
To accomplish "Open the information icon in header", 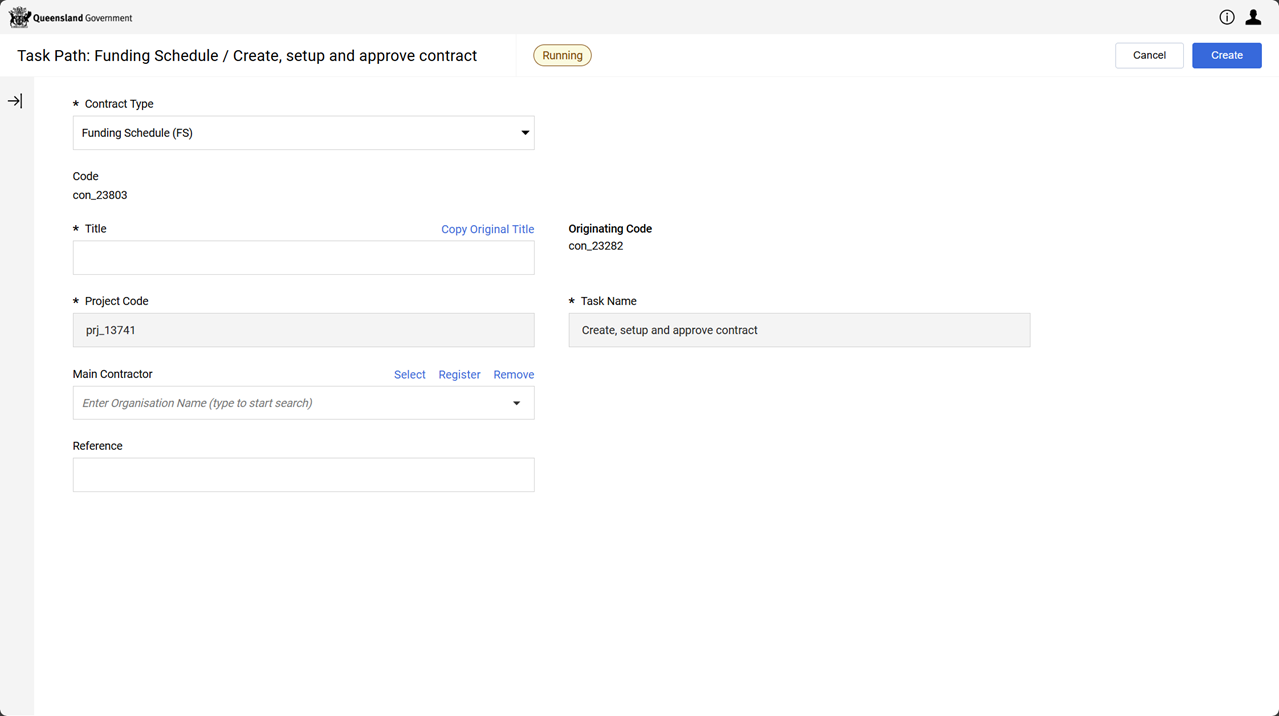I will point(1227,17).
